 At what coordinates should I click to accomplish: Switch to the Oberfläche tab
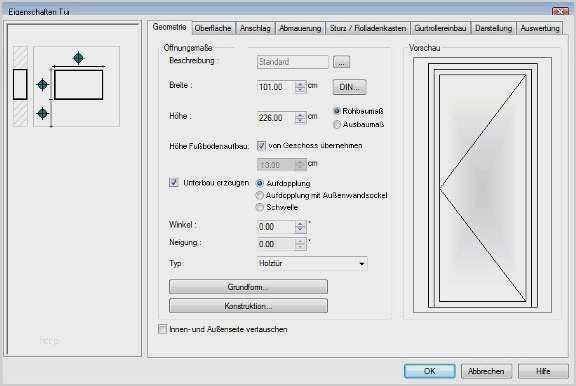click(213, 28)
